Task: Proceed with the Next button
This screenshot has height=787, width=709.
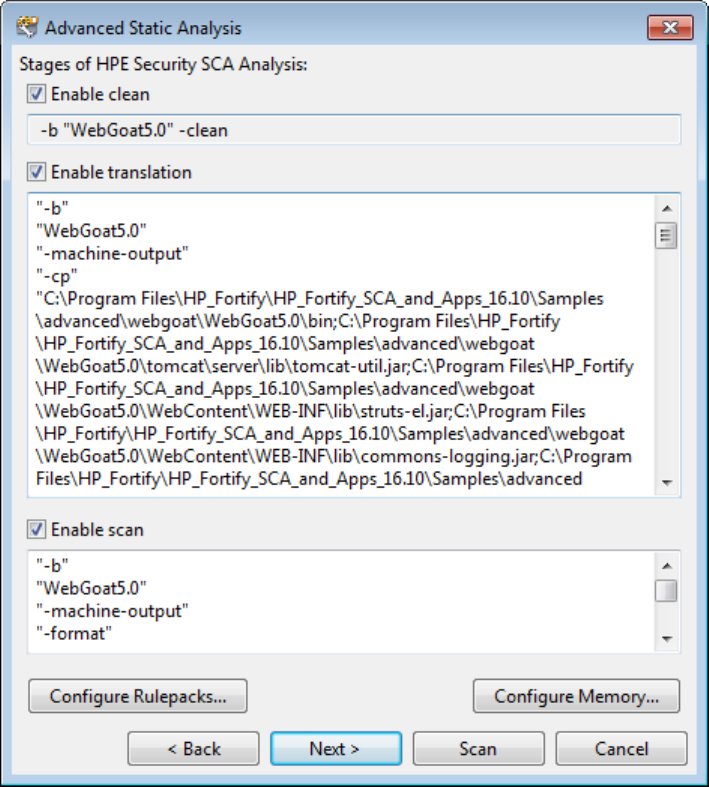Action: [335, 749]
